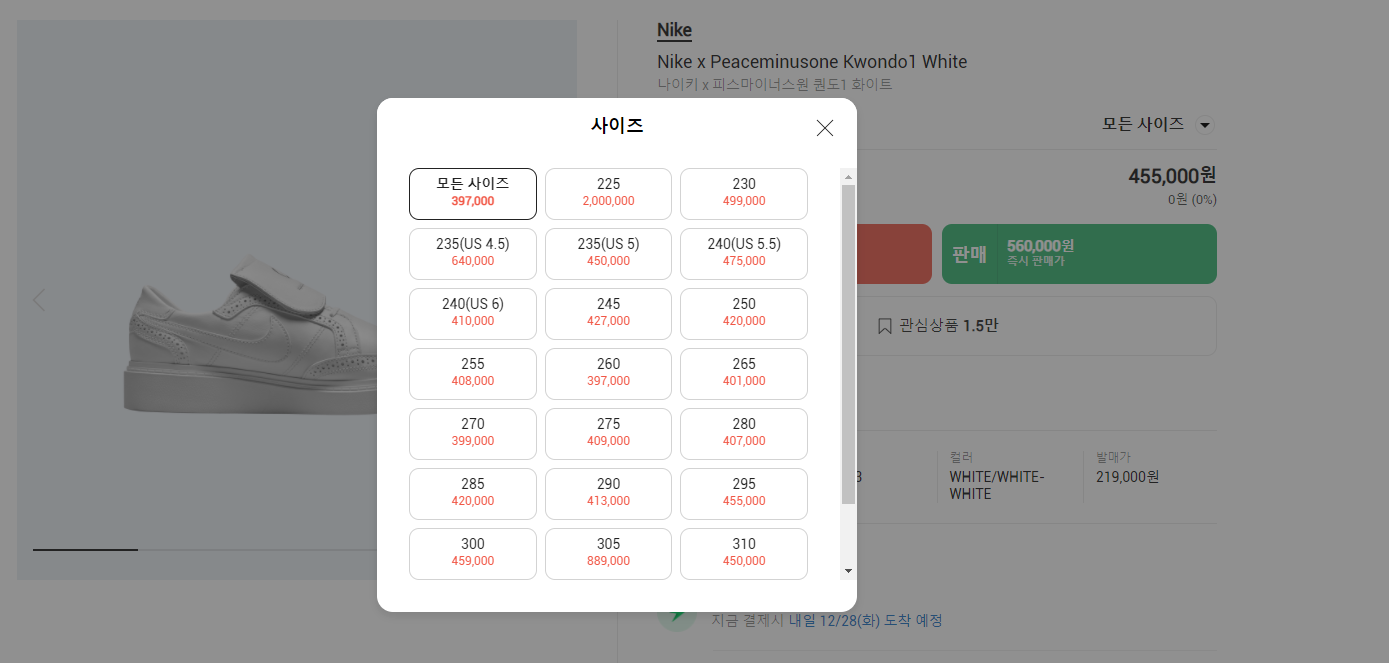Viewport: 1389px width, 663px height.
Task: Click the size list scrollbar down arrow
Action: click(849, 571)
